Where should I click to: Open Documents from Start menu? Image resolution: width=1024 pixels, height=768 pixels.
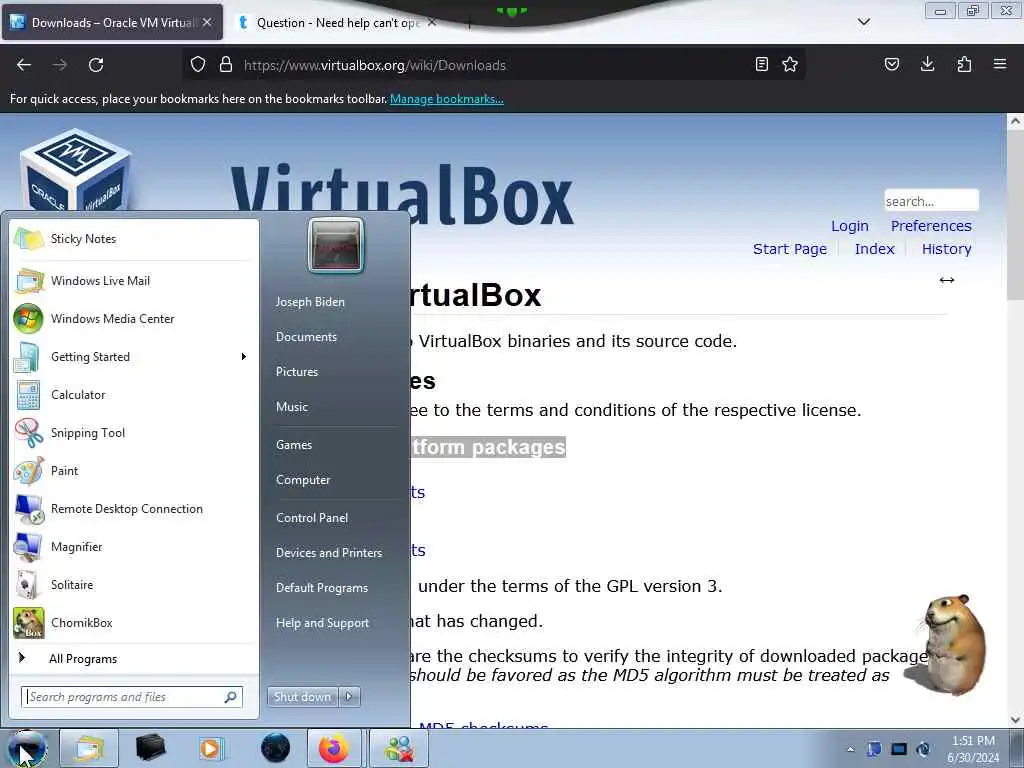(x=306, y=337)
